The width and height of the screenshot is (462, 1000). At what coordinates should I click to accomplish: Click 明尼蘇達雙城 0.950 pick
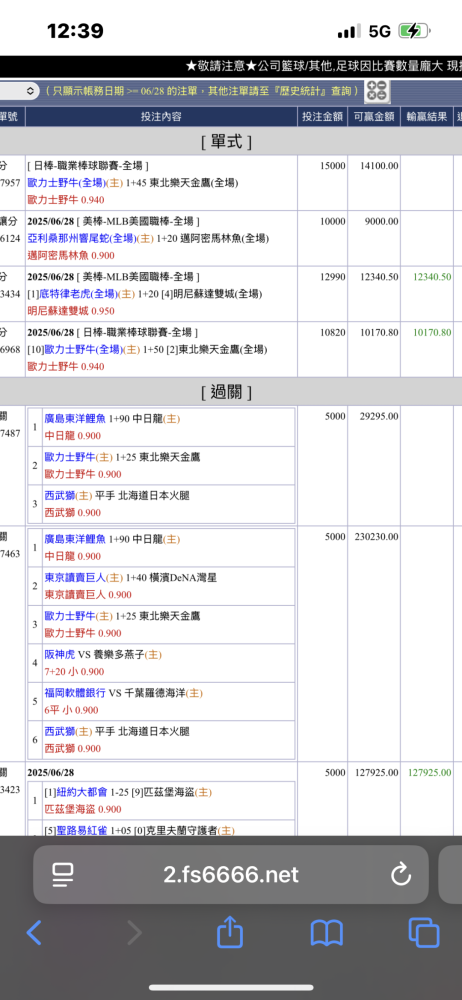71,311
